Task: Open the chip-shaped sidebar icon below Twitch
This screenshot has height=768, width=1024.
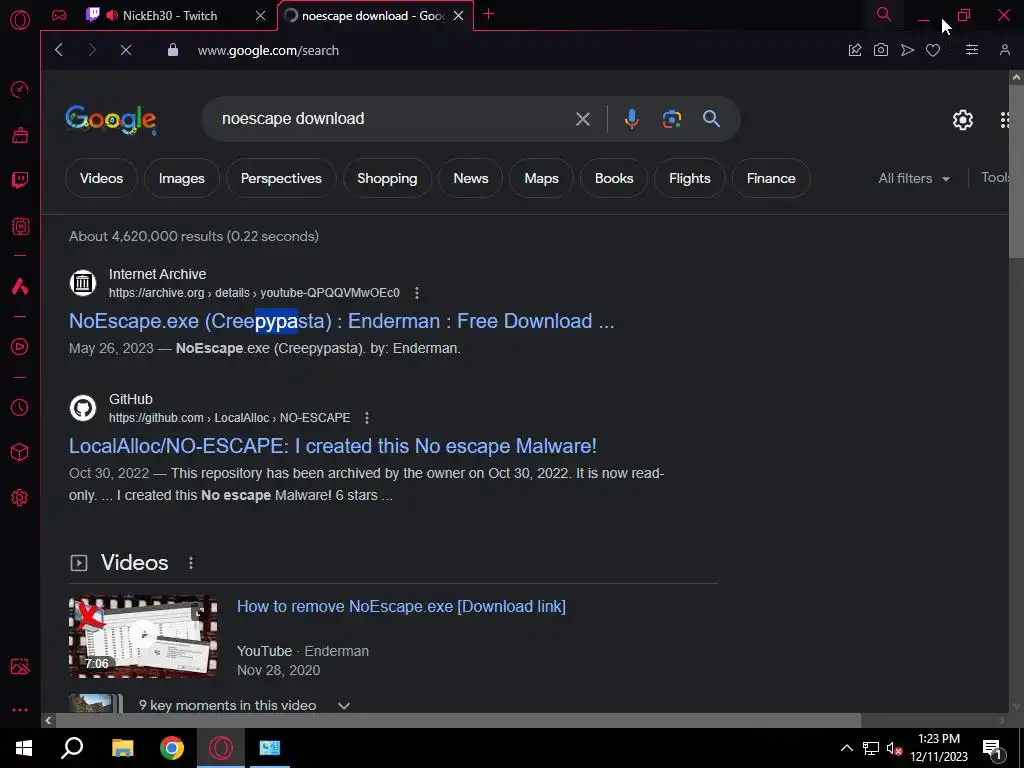Action: click(x=20, y=226)
